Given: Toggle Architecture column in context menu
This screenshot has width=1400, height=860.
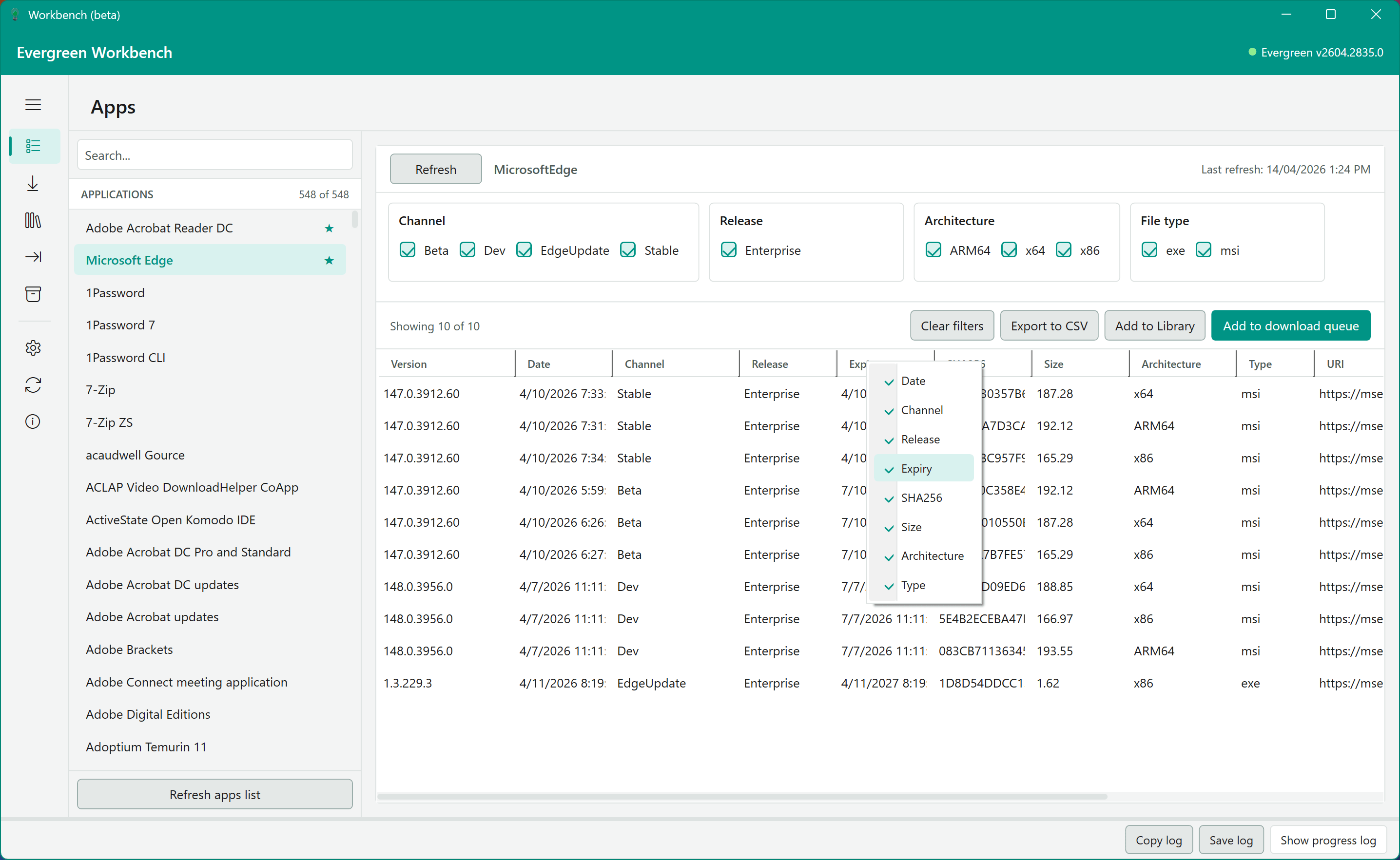Looking at the screenshot, I should (923, 555).
